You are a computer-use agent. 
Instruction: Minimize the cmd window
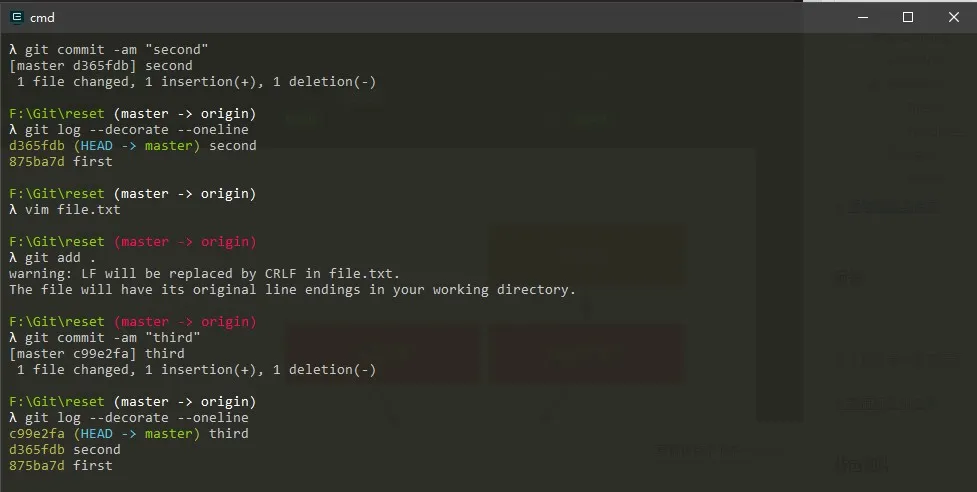tap(862, 17)
